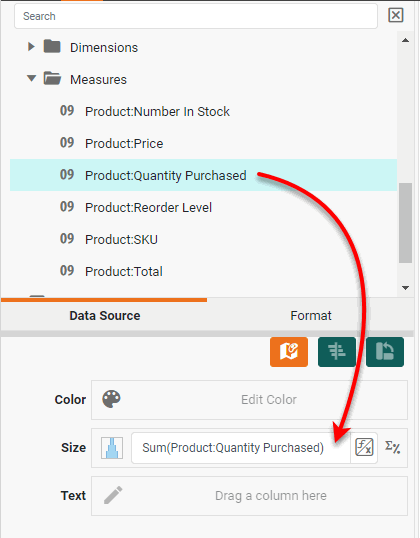Viewport: 420px width, 538px height.
Task: Select the Data Source tab
Action: pyautogui.click(x=104, y=316)
